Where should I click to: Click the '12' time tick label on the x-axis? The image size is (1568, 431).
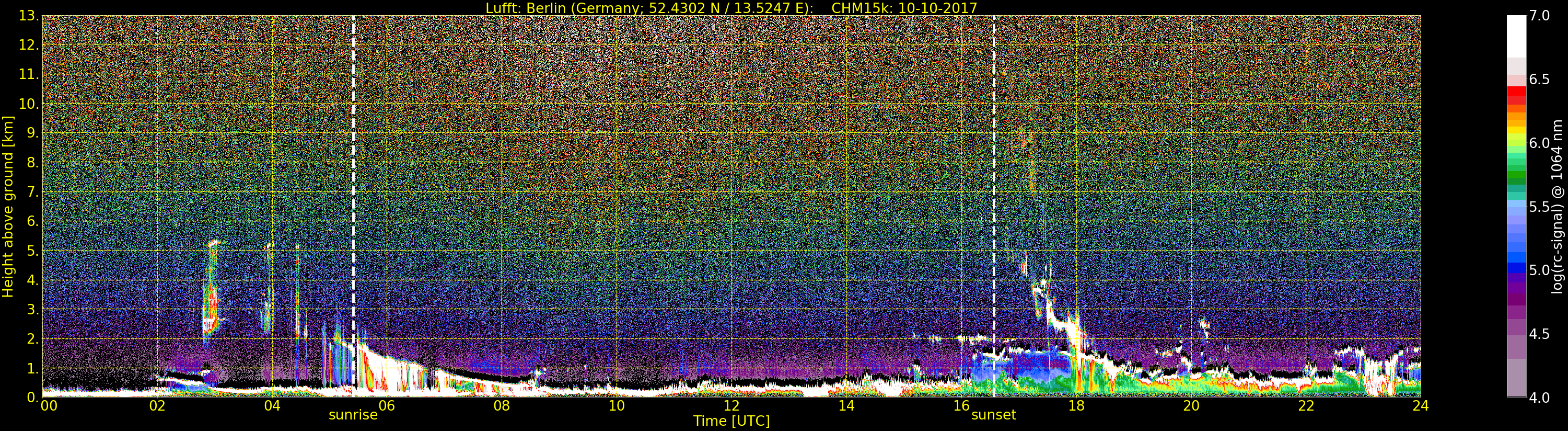click(x=731, y=406)
